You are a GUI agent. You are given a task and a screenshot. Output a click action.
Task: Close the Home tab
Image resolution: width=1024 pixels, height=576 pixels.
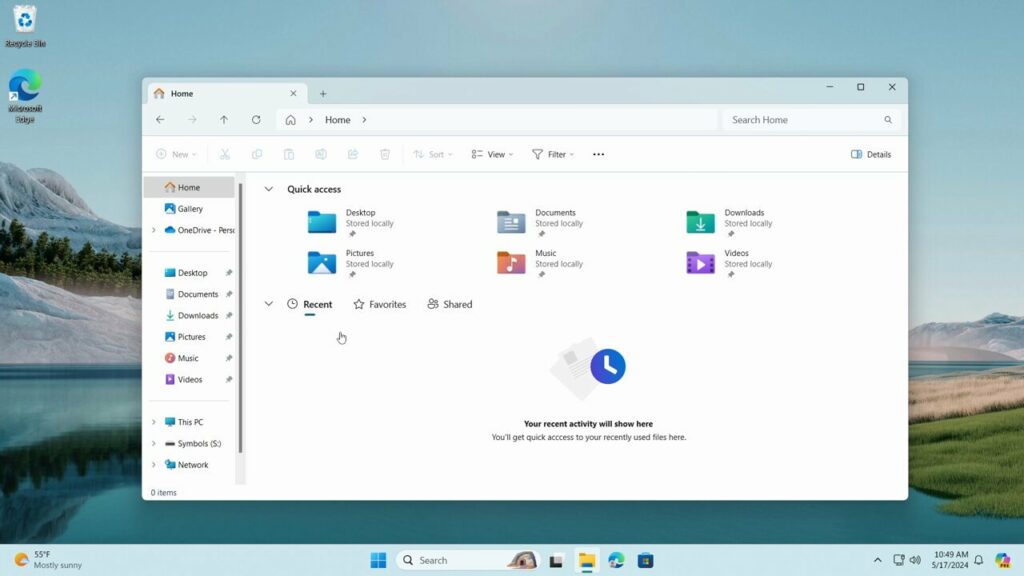click(293, 93)
